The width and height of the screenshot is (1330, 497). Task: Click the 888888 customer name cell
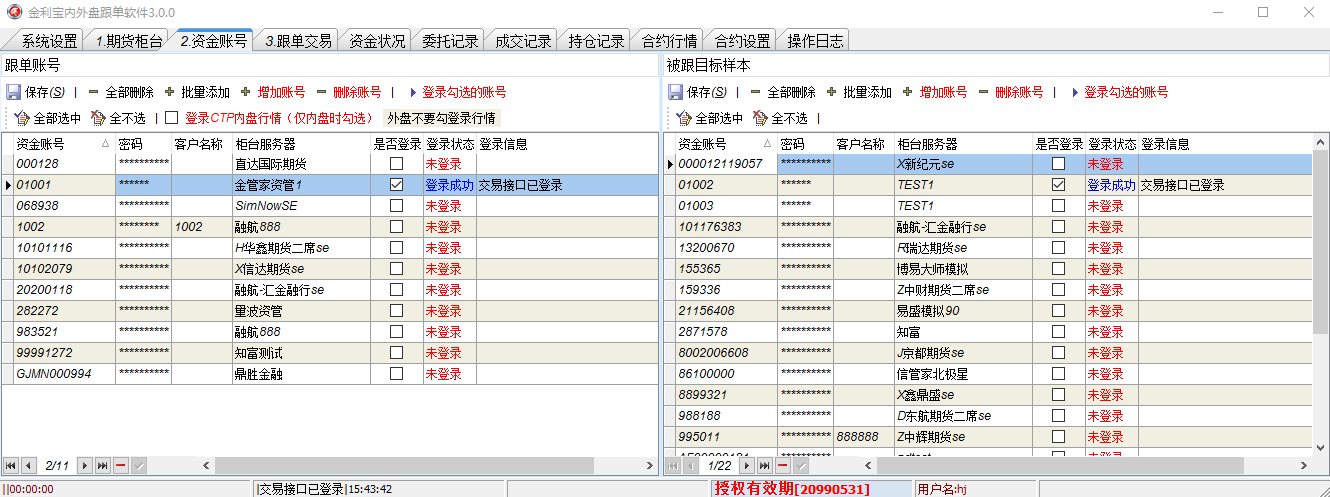coord(863,437)
